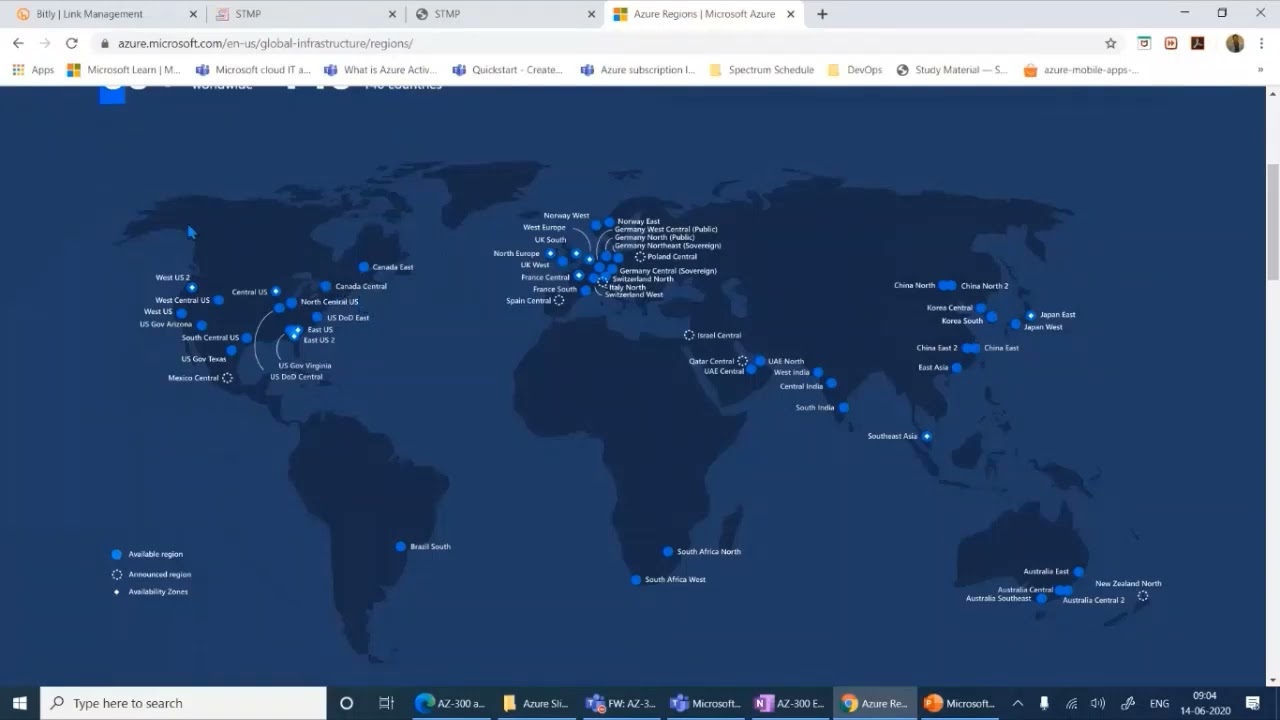Select the Canada East region dot

tap(364, 267)
